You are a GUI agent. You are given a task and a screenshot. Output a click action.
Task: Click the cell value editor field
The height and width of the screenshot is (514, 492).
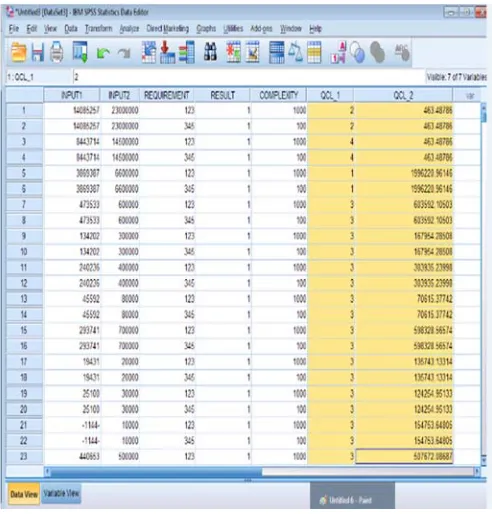pos(248,77)
